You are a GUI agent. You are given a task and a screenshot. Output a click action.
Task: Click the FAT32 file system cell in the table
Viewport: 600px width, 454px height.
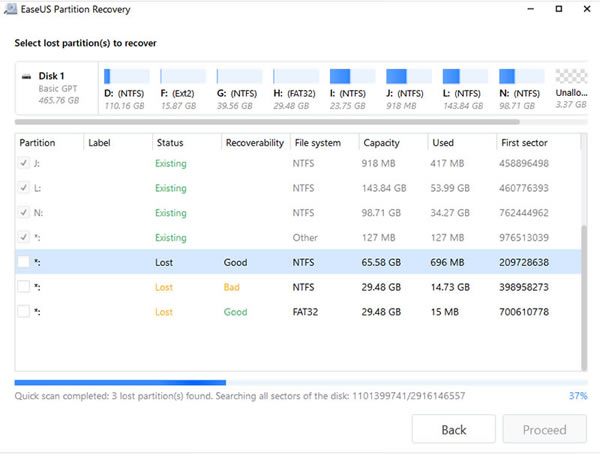pyautogui.click(x=305, y=312)
